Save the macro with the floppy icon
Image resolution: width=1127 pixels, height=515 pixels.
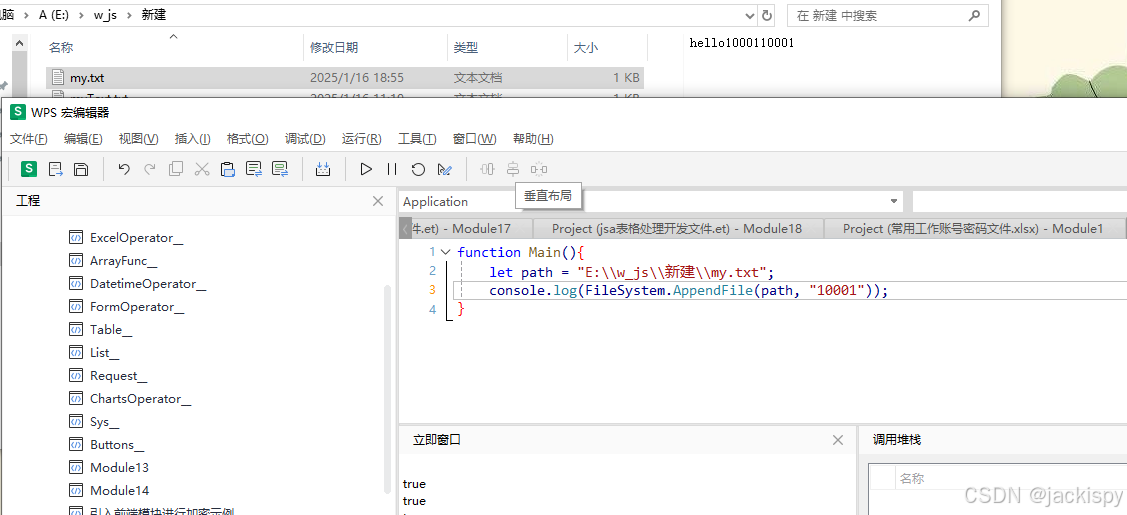pyautogui.click(x=81, y=169)
